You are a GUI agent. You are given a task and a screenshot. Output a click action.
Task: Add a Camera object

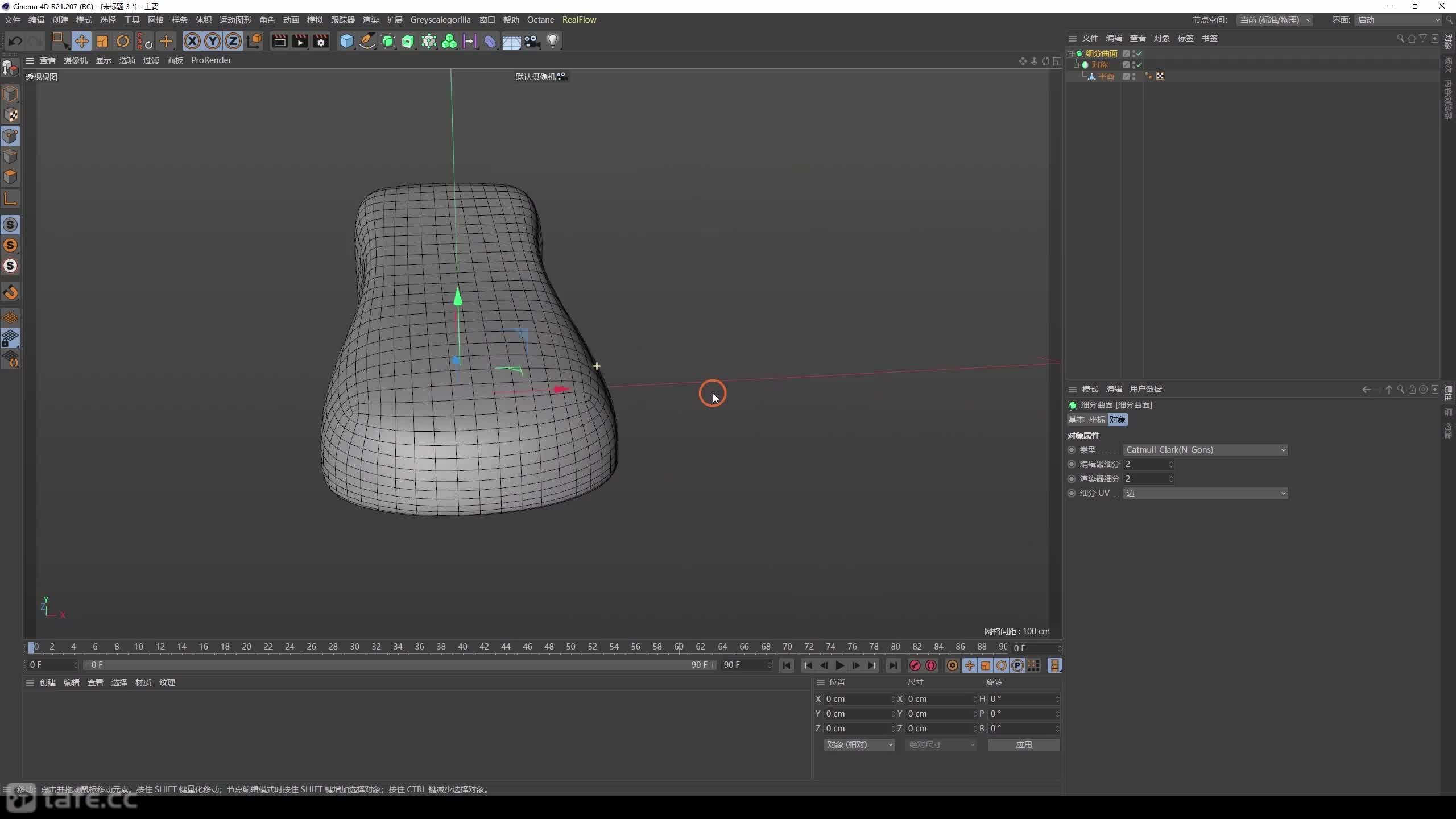532,41
